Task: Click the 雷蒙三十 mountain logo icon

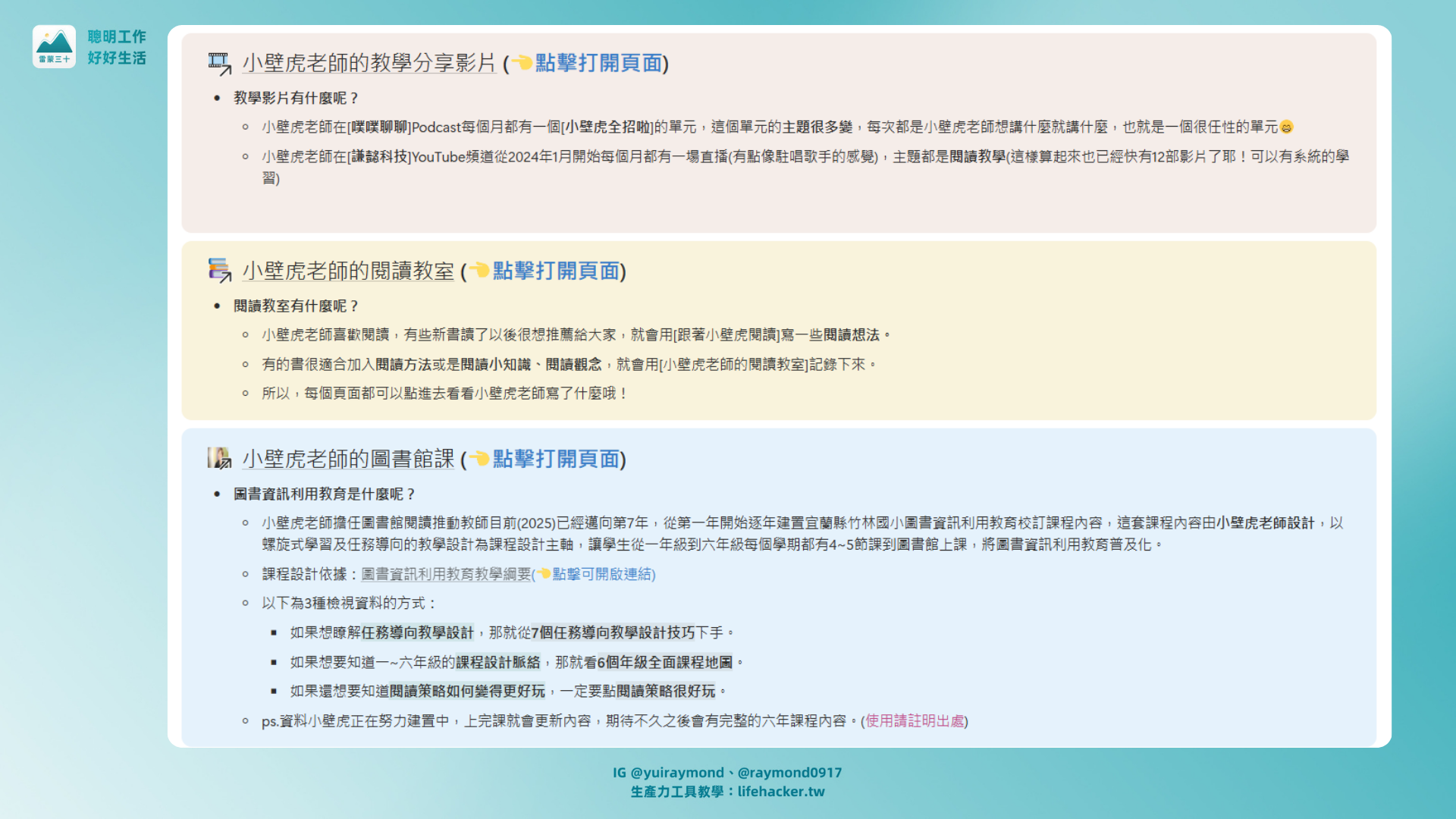Action: tap(54, 45)
